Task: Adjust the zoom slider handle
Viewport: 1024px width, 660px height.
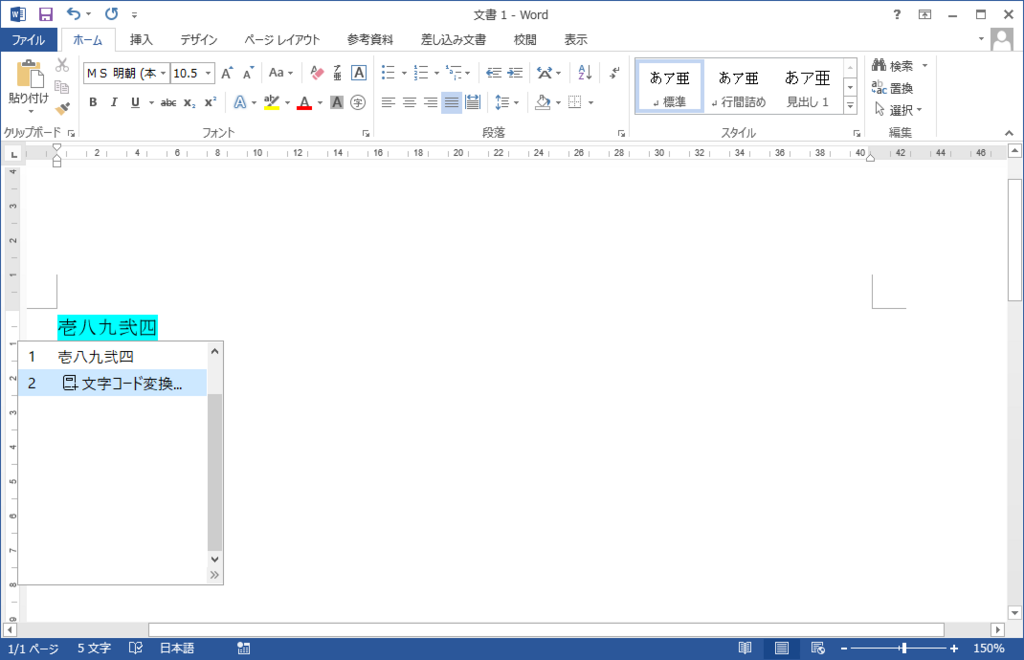Action: (904, 648)
